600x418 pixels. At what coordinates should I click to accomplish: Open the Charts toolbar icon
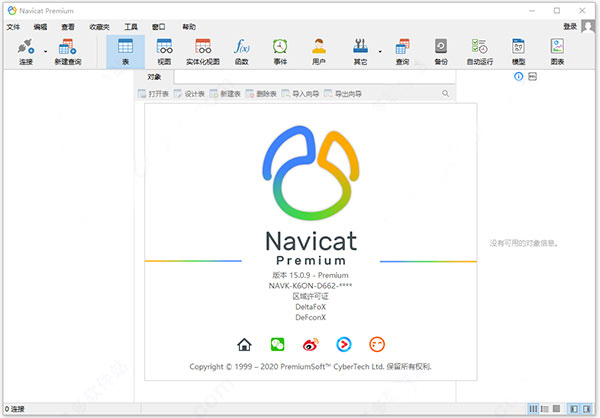point(558,52)
